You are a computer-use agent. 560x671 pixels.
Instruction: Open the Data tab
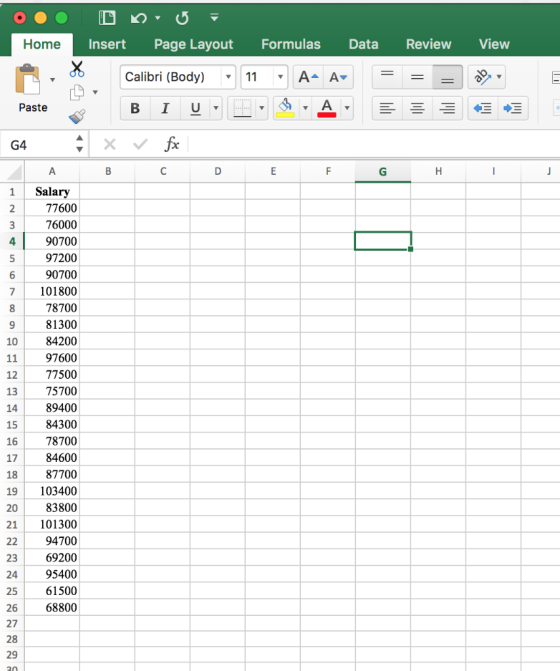pyautogui.click(x=364, y=44)
